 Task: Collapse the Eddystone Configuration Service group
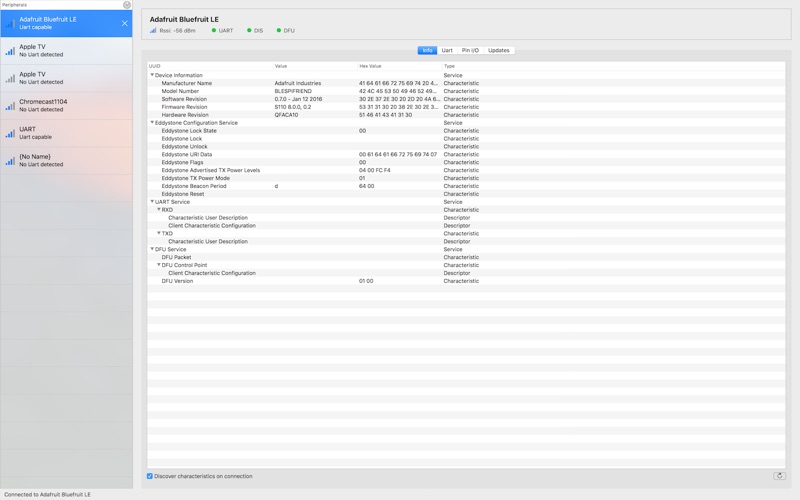152,123
